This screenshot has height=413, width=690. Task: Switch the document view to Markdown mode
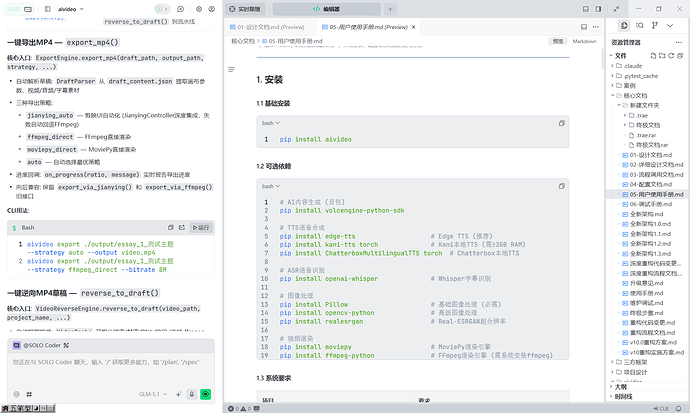click(x=583, y=42)
